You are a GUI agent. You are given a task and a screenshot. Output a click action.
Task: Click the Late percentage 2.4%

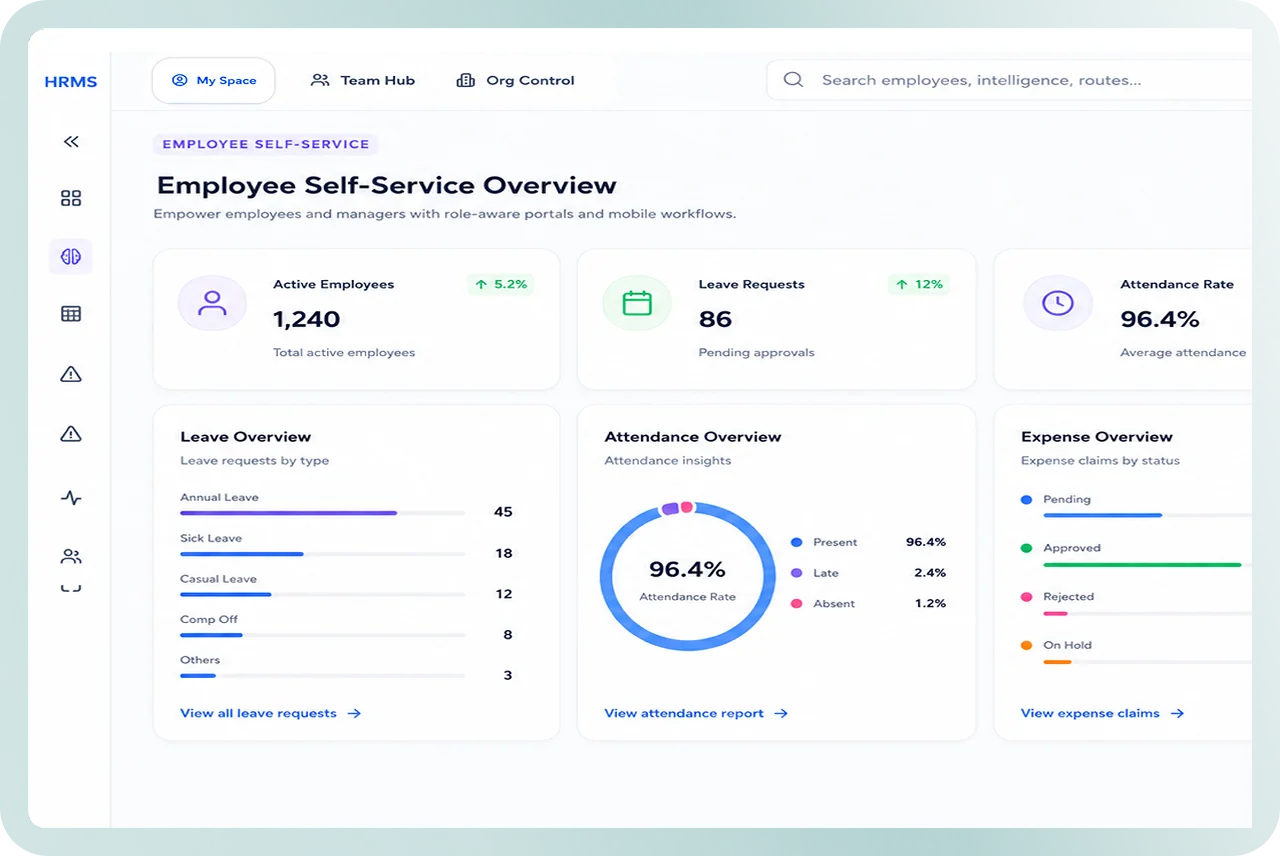pos(930,573)
